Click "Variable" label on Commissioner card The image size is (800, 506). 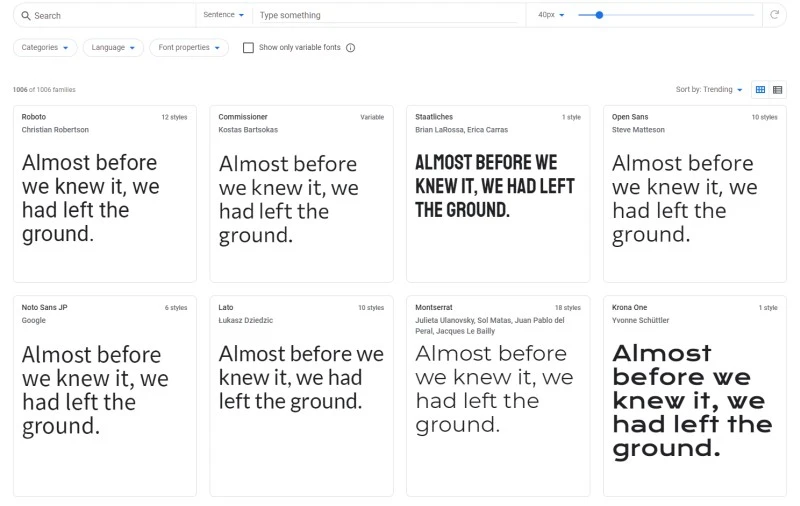tap(372, 117)
